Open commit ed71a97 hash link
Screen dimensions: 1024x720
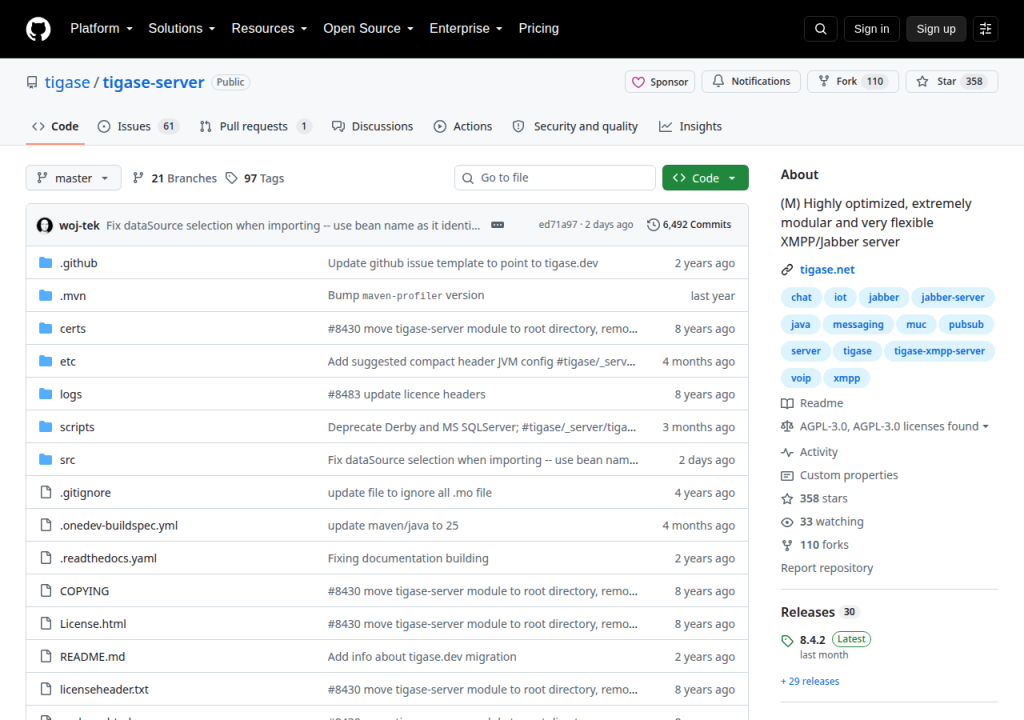coord(558,225)
